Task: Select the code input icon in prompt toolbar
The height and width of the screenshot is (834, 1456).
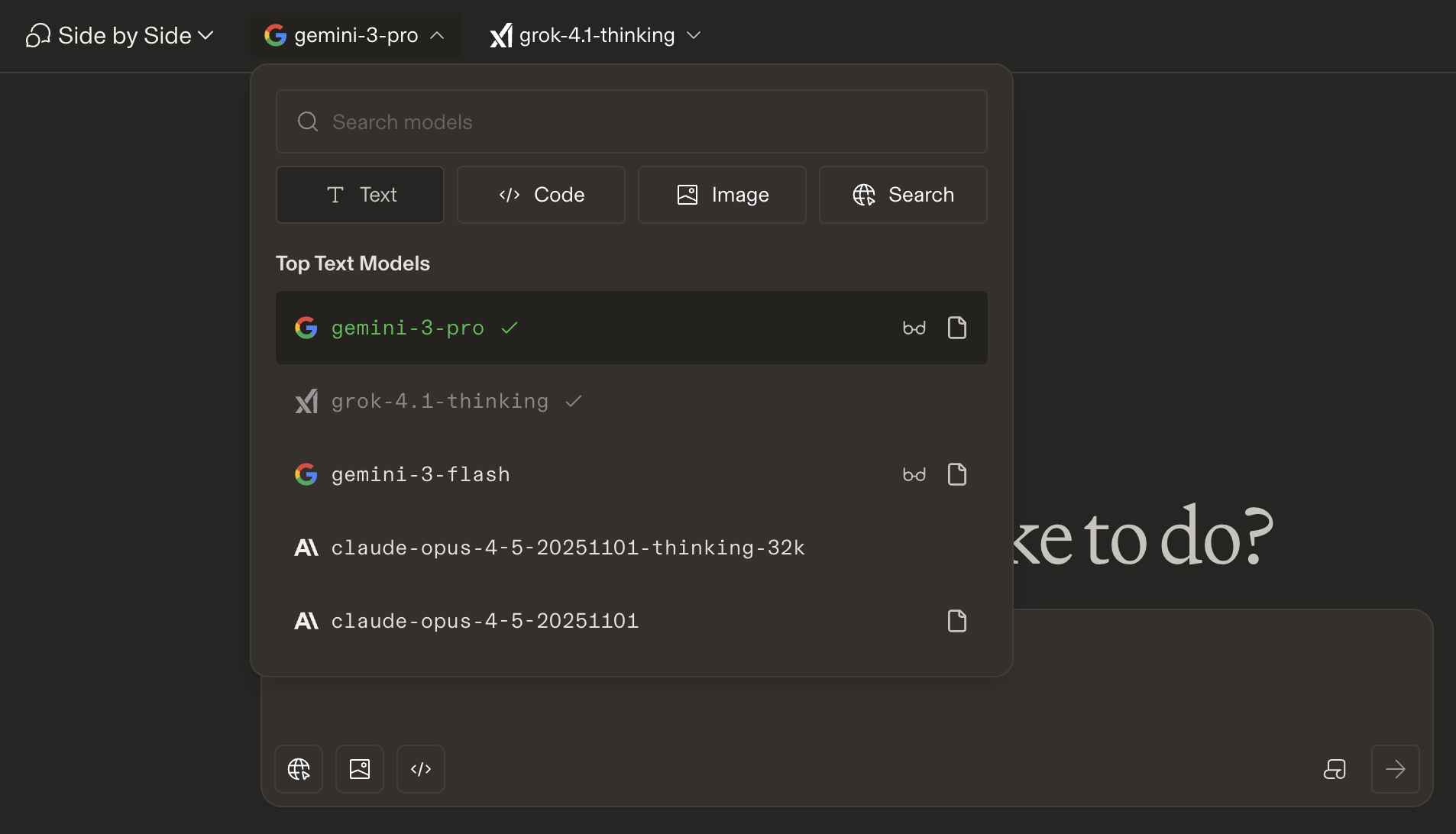Action: click(x=420, y=768)
